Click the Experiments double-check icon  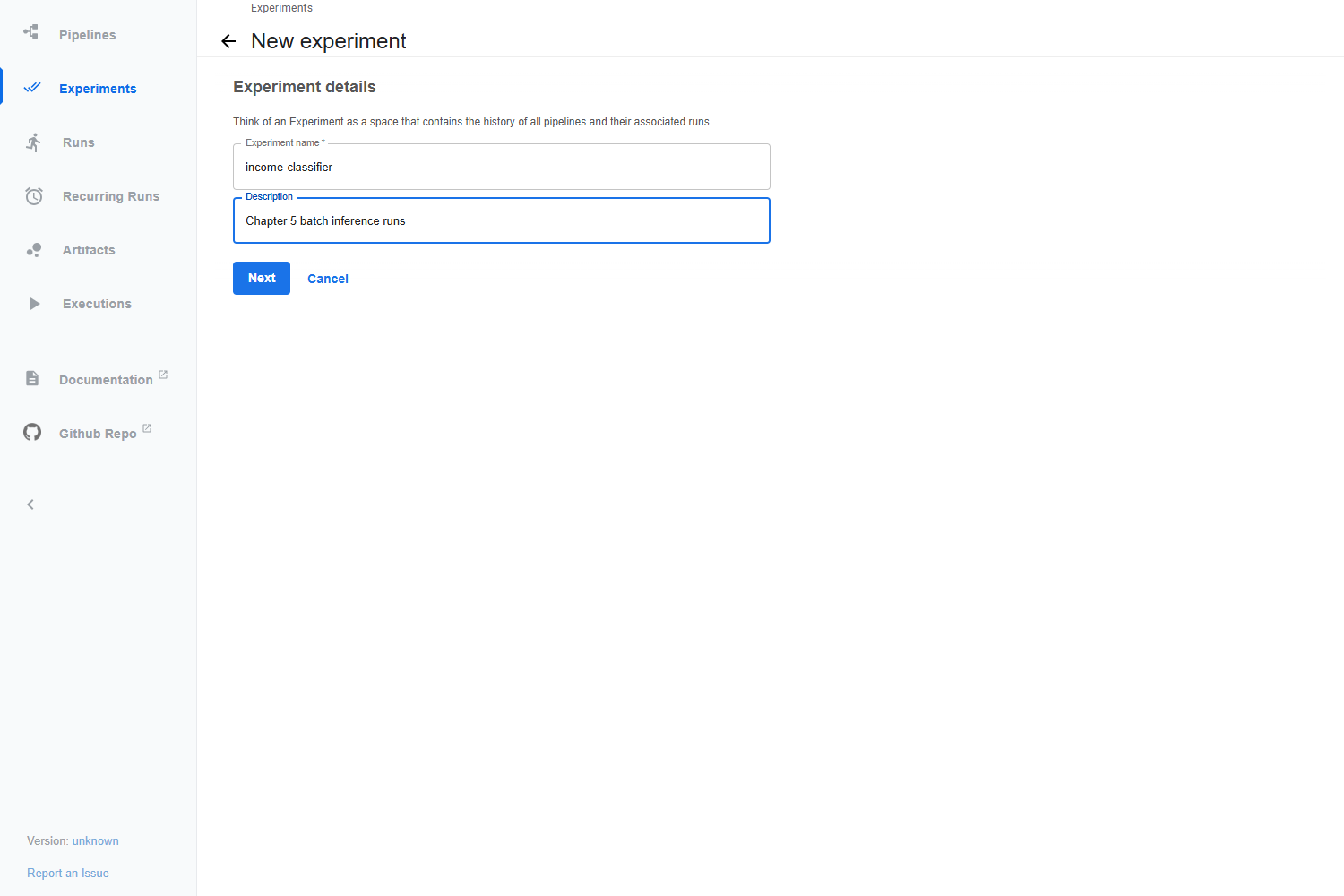click(x=32, y=88)
